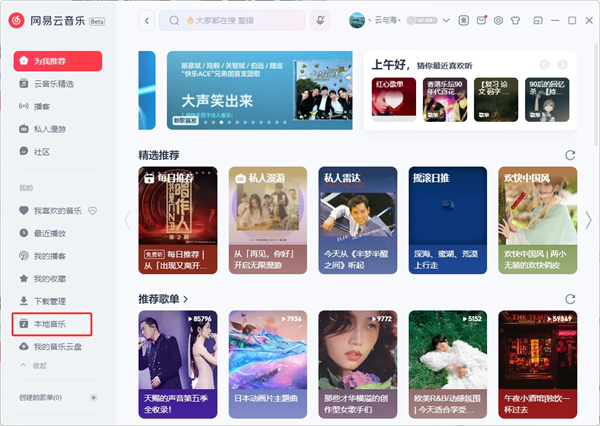This screenshot has width=600, height=426.
Task: Expand the user account dropdown arrow
Action: click(x=448, y=20)
